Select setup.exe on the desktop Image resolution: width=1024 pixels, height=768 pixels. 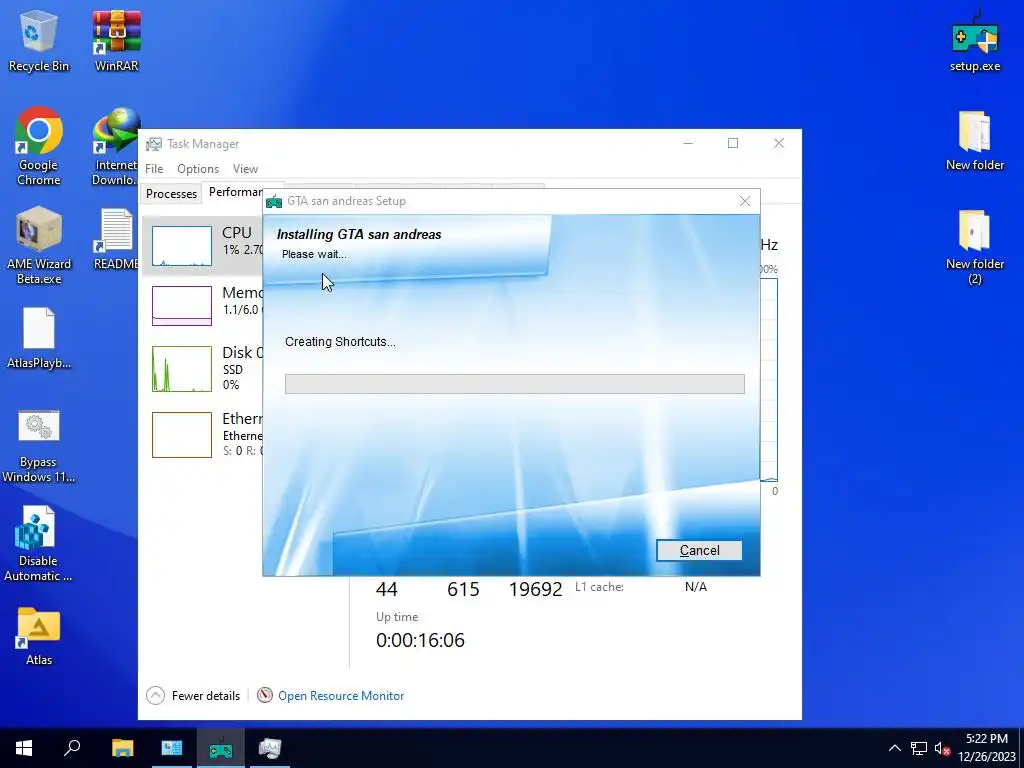click(x=974, y=40)
